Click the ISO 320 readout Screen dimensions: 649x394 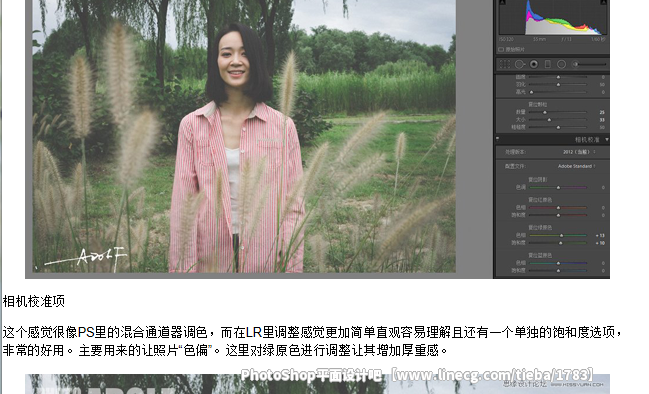[x=507, y=39]
